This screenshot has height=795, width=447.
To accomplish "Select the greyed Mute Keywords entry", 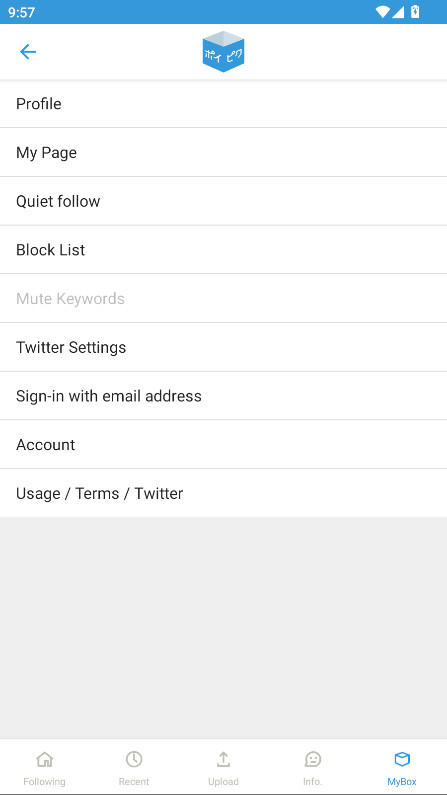I will point(224,299).
